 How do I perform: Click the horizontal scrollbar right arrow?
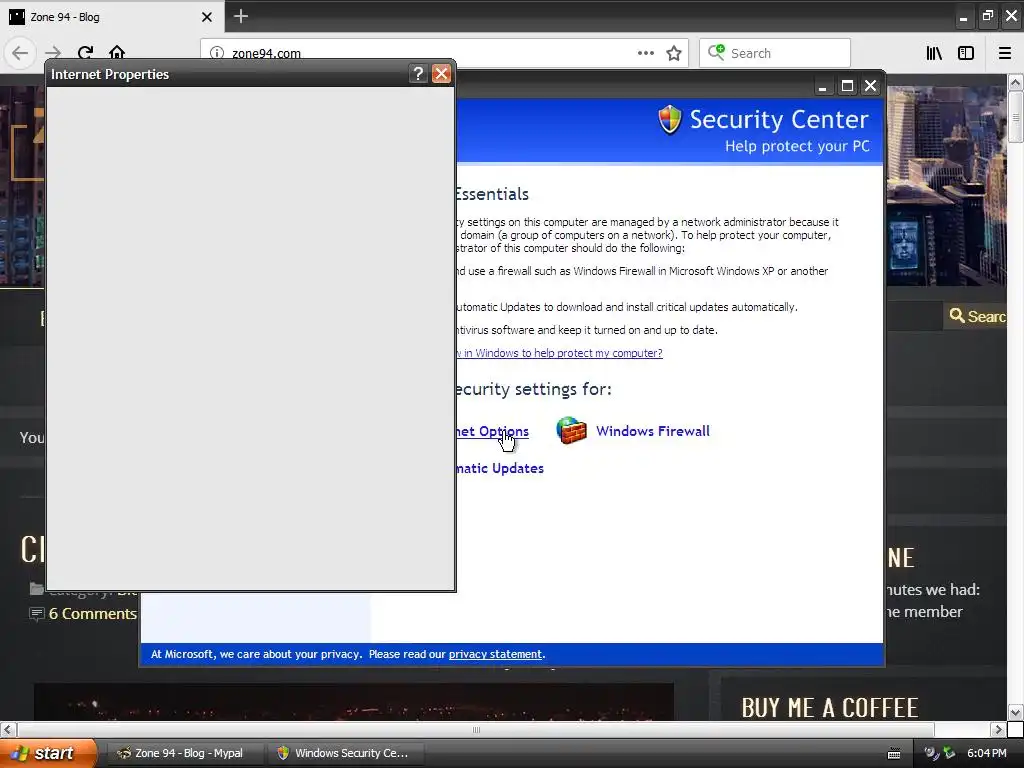[x=999, y=729]
